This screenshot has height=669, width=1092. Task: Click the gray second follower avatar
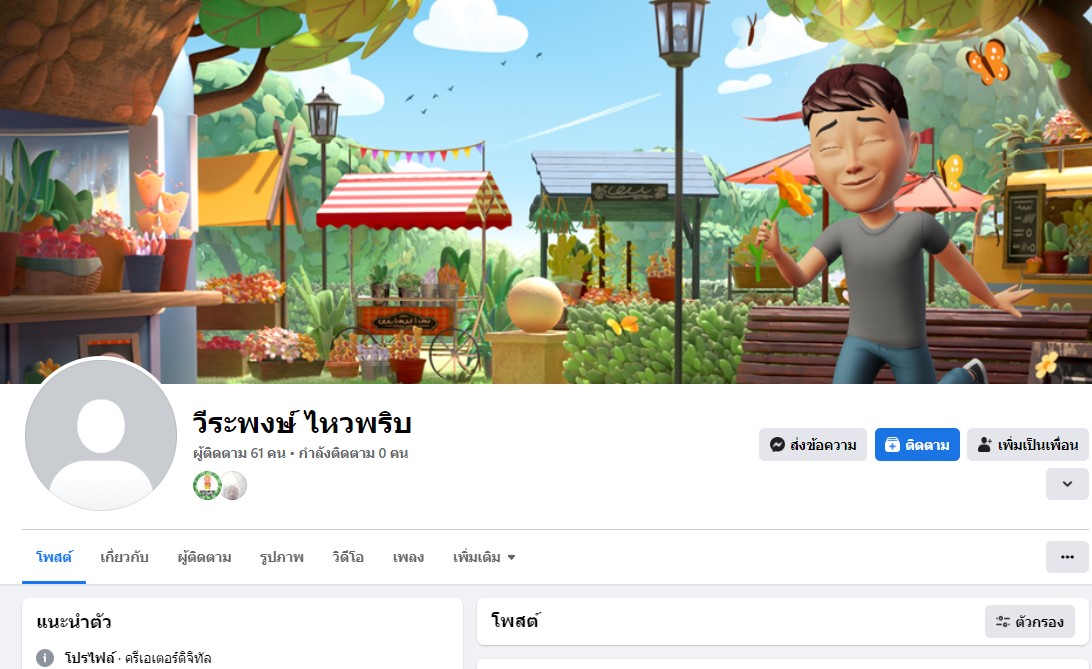tap(235, 486)
